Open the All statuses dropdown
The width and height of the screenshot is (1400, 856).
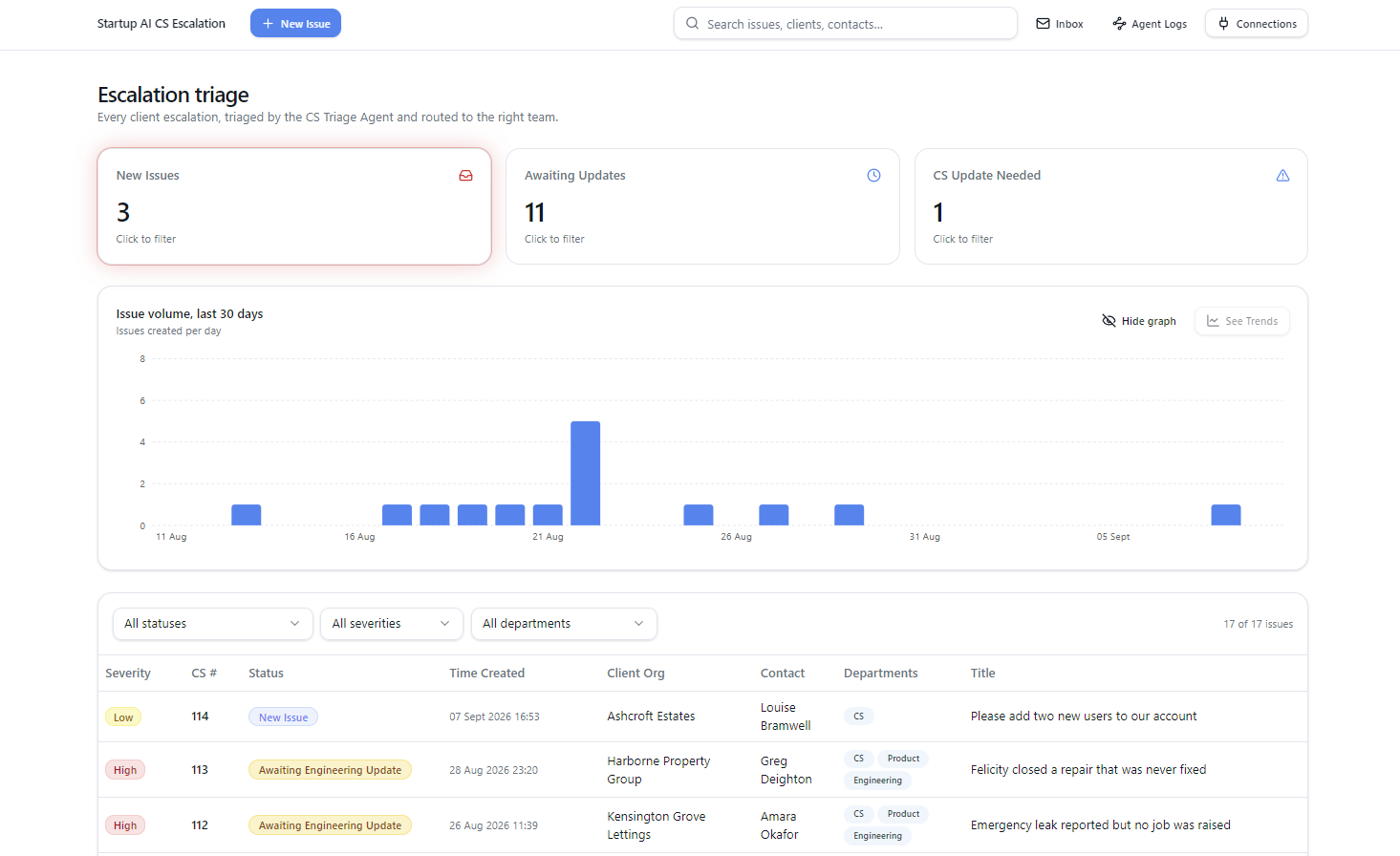click(x=212, y=624)
